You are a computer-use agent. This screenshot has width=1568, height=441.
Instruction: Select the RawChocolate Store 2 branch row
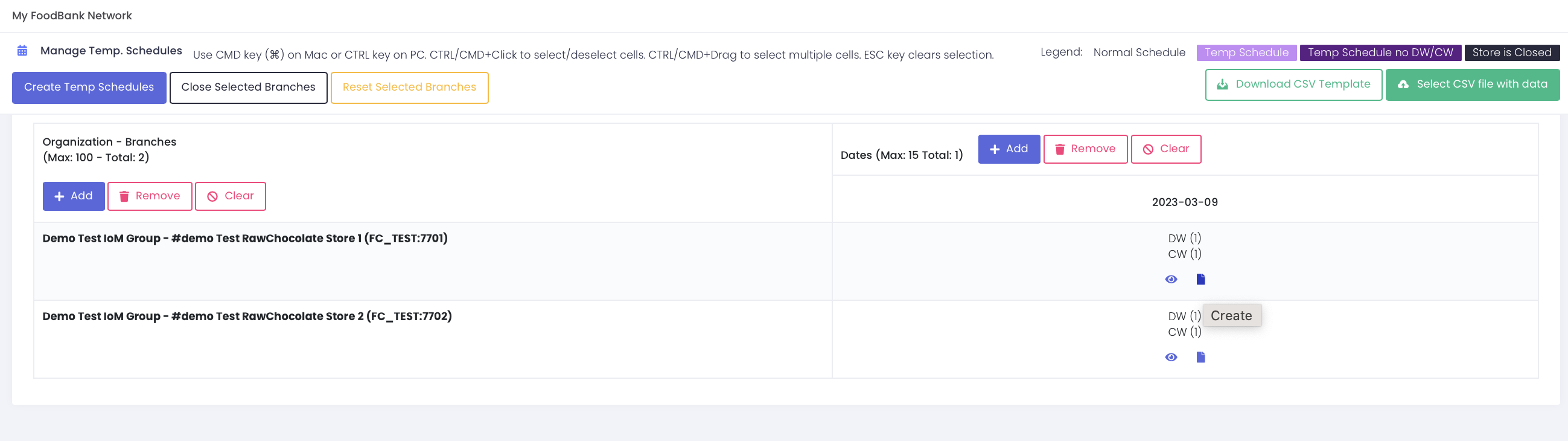click(x=246, y=316)
